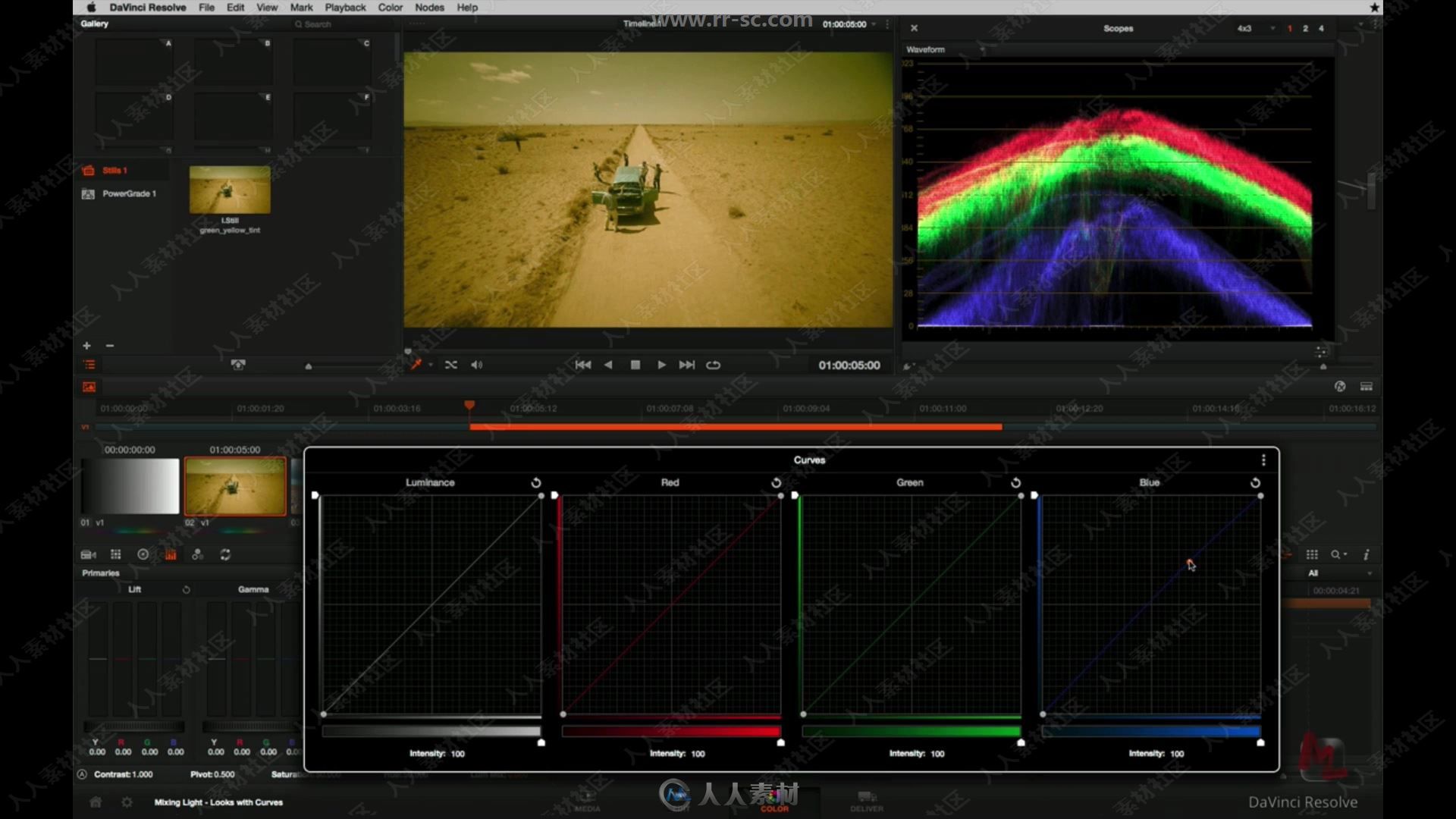Expand the eyedropper options arrow
The image size is (1456, 819).
[431, 366]
